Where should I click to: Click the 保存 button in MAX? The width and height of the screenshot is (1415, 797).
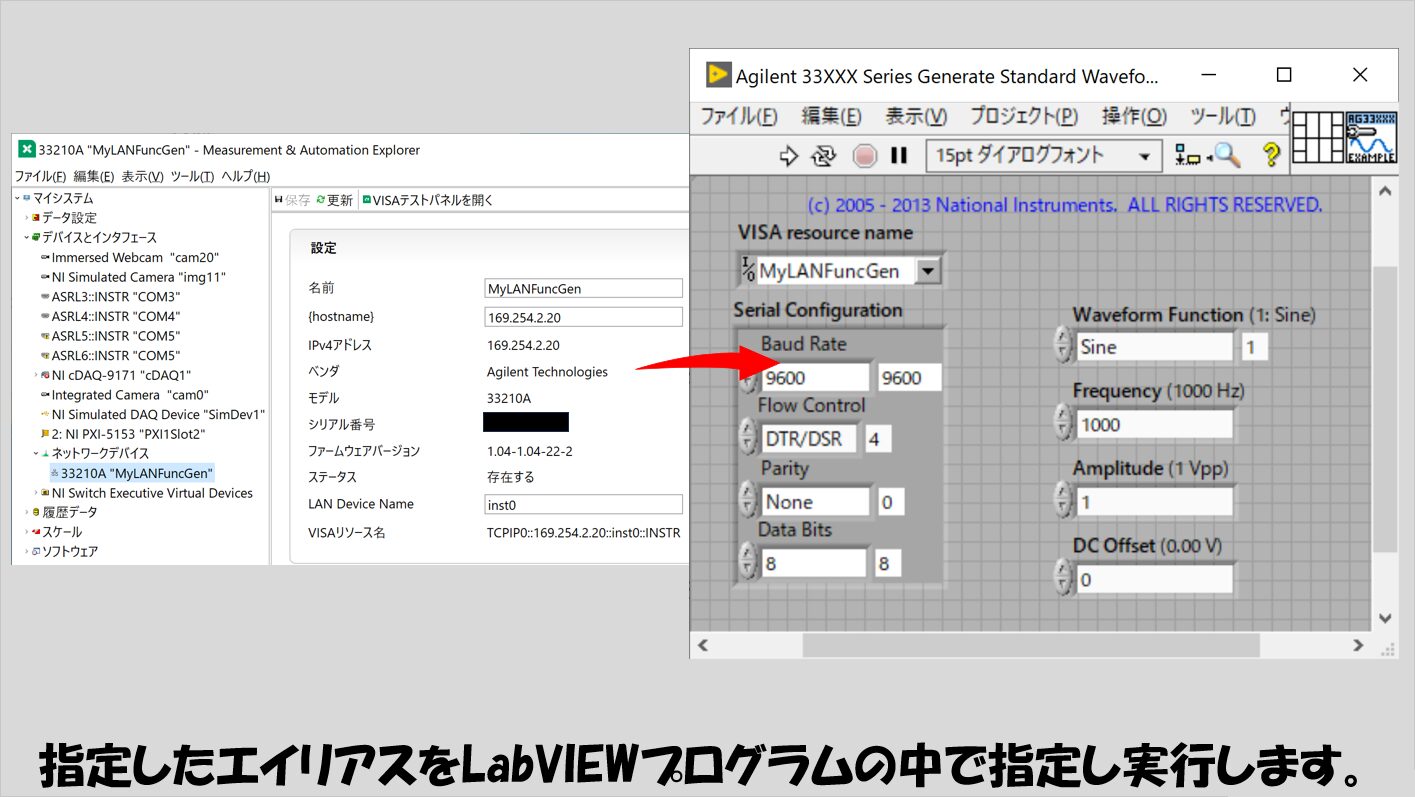pyautogui.click(x=292, y=200)
